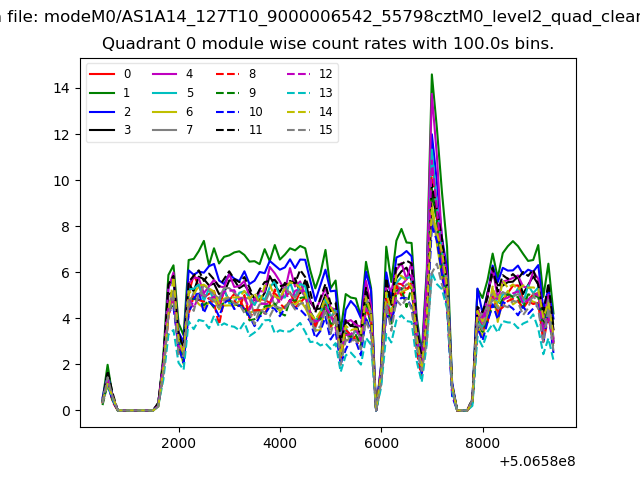Click legend label 10
Screen dimensions: 640x480
(256, 112)
